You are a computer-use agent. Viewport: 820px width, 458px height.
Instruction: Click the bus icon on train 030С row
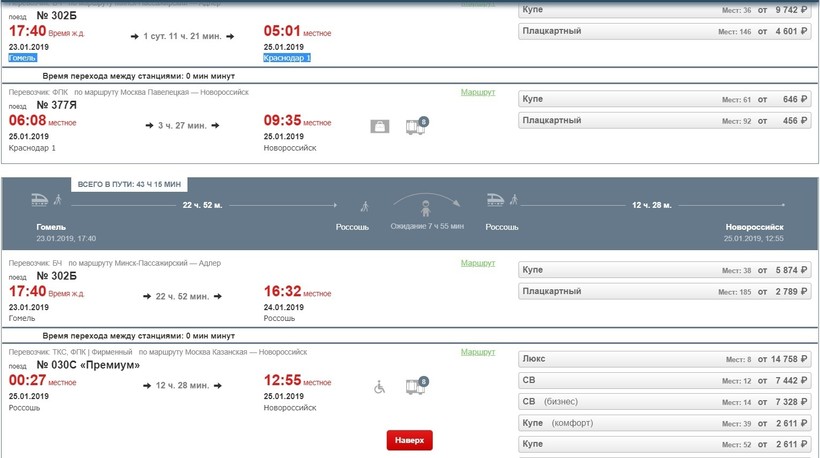pyautogui.click(x=415, y=386)
